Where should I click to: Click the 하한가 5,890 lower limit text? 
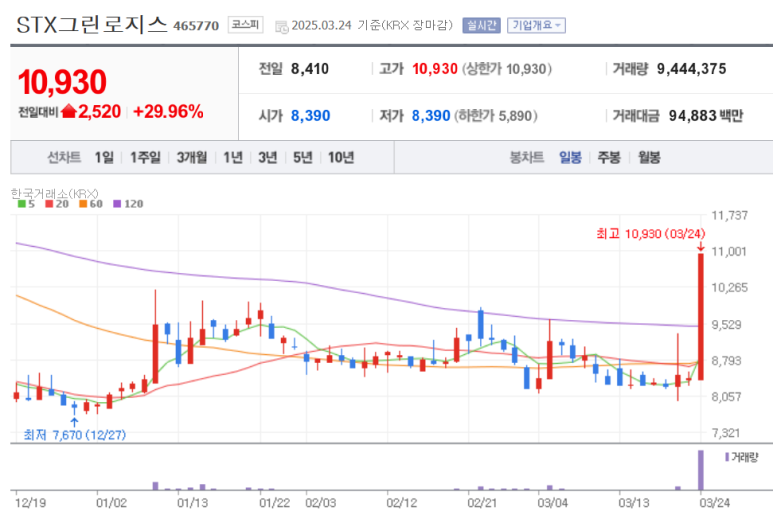point(496,115)
